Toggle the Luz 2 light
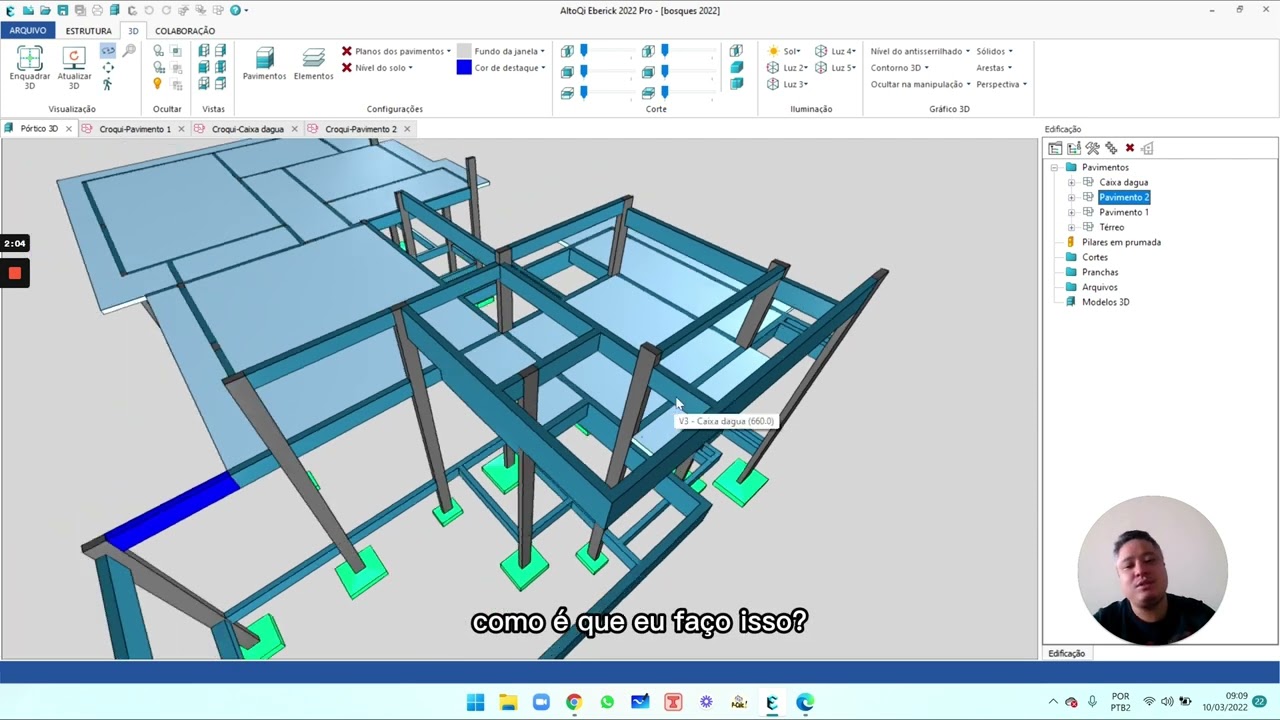Screen dimensions: 1280x720 point(787,68)
